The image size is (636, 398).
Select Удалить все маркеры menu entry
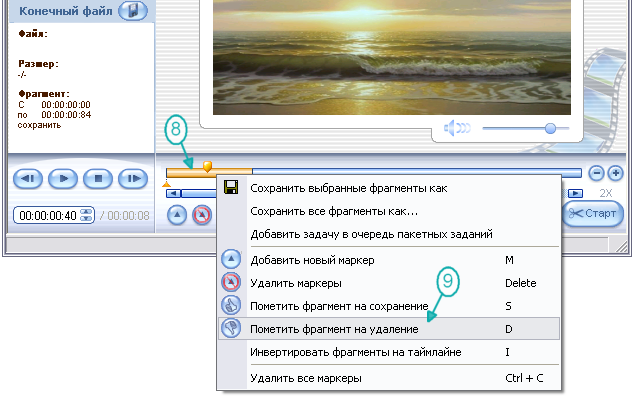tap(306, 378)
